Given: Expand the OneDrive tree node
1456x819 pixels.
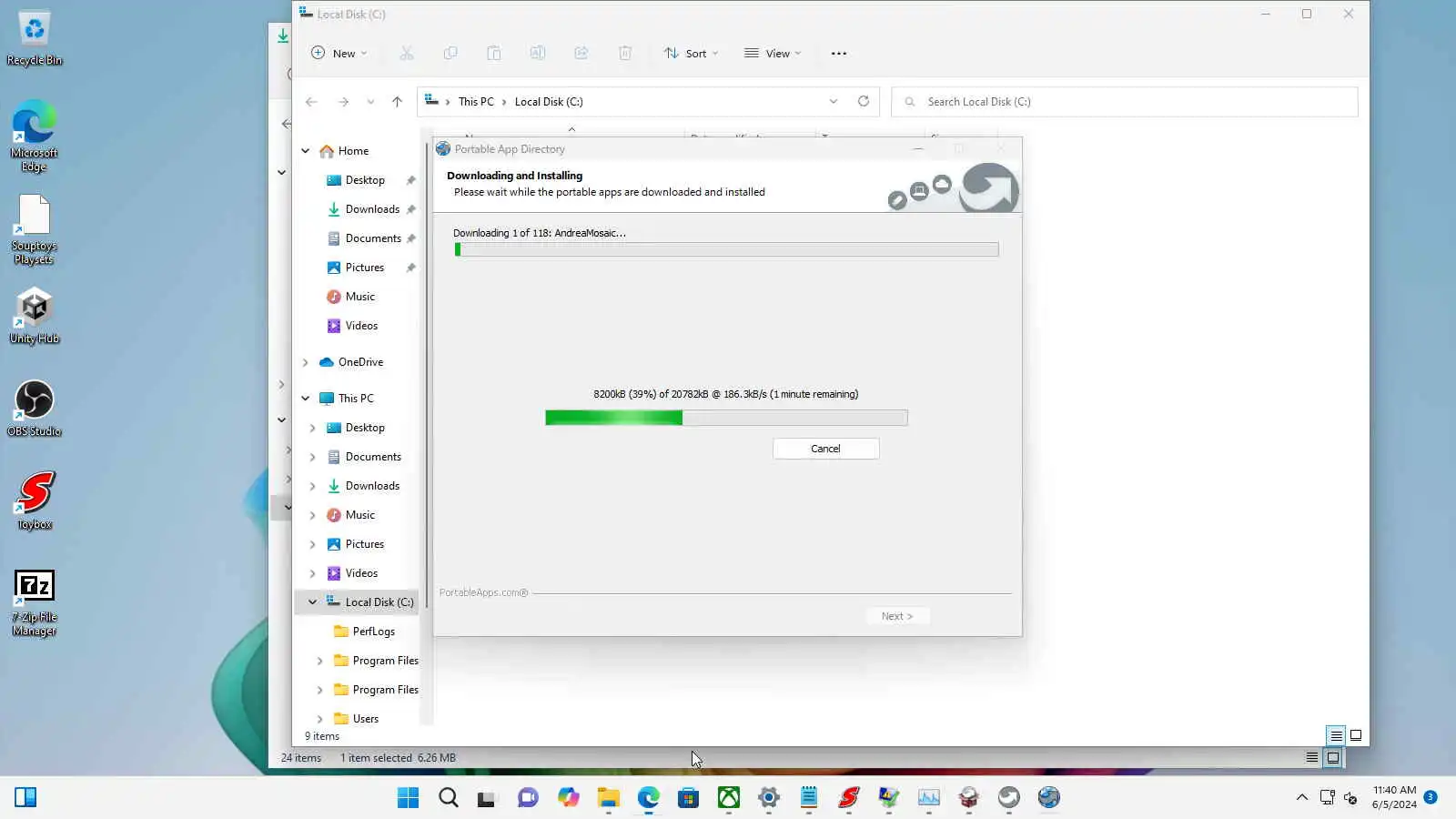Looking at the screenshot, I should click(306, 362).
